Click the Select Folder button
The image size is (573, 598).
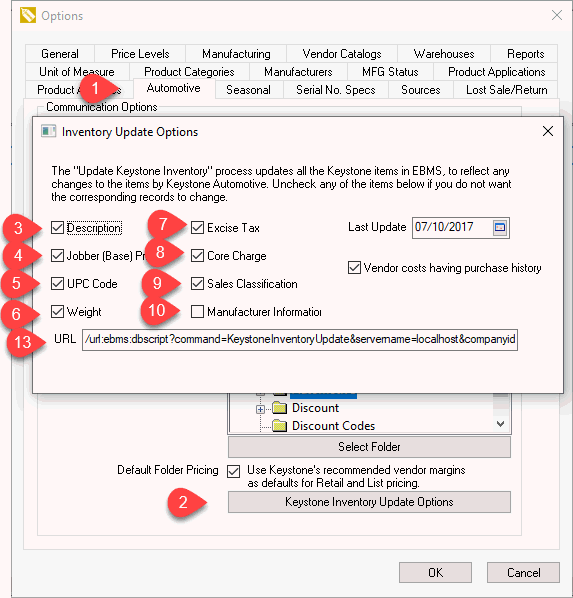click(369, 447)
